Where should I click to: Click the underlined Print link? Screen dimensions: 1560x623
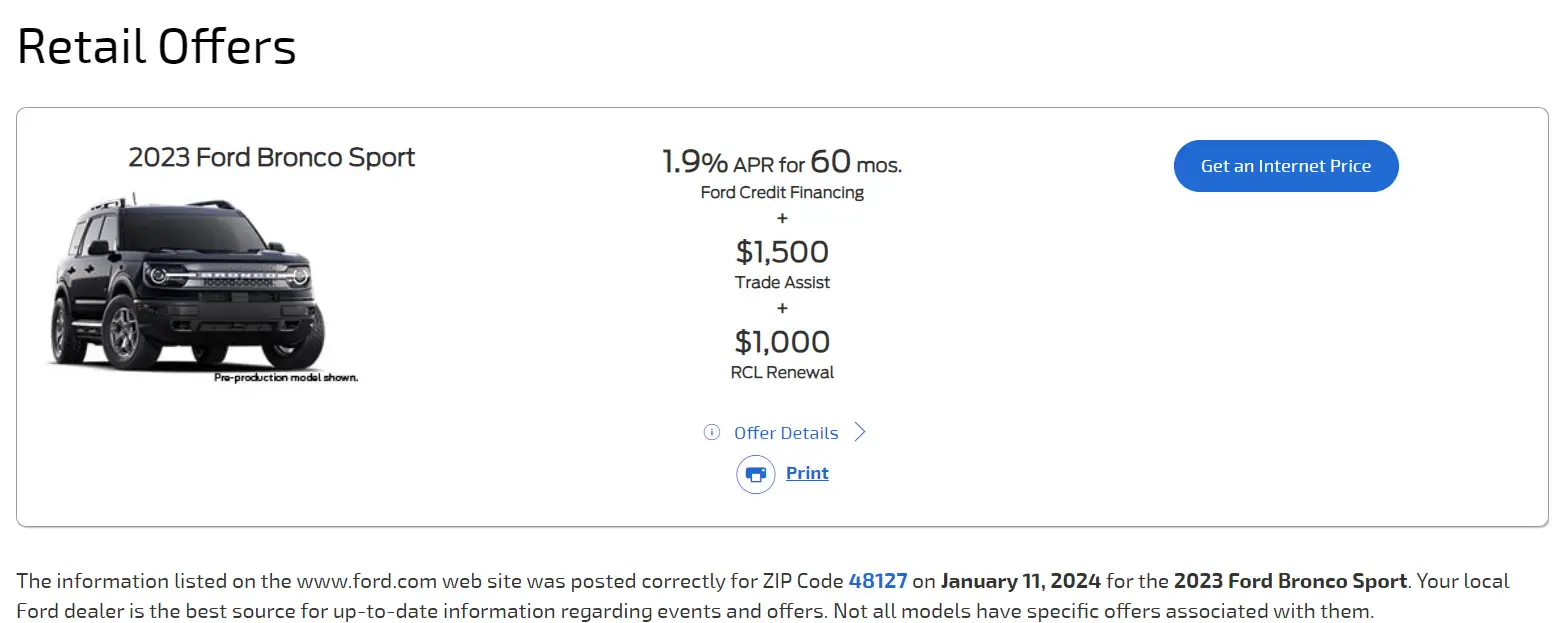pos(807,473)
